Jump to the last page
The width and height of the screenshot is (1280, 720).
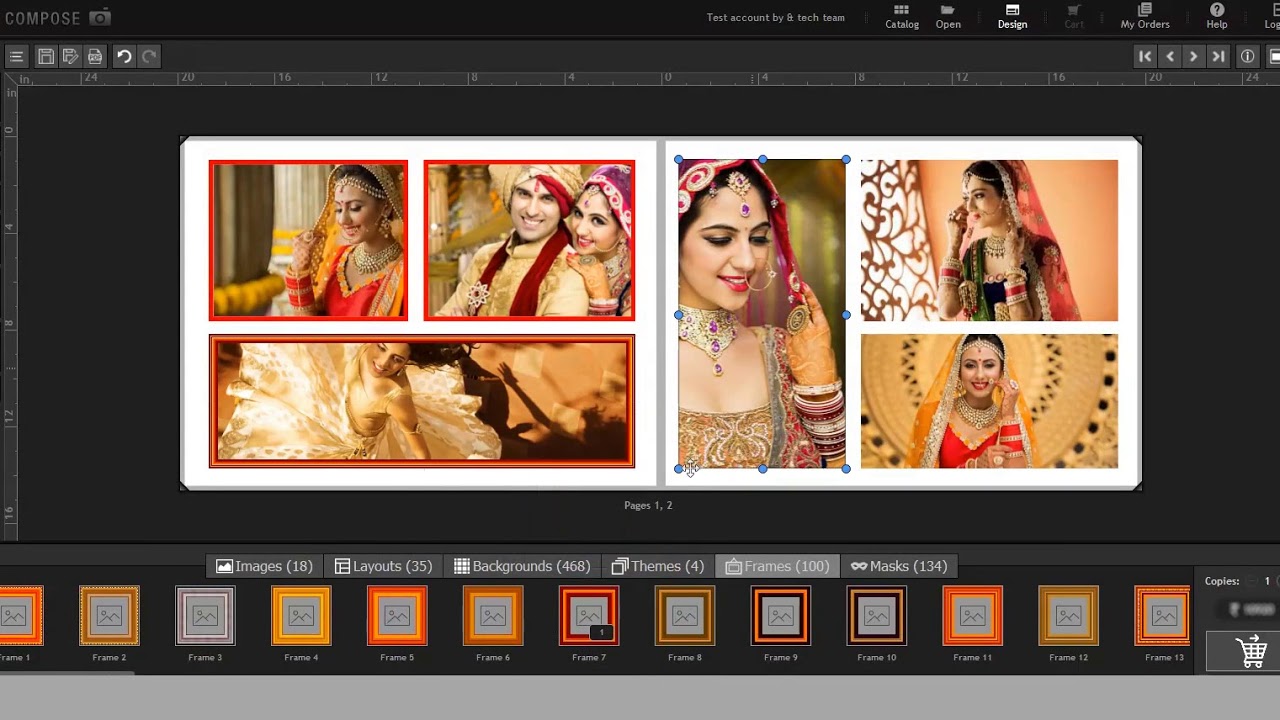(x=1218, y=57)
